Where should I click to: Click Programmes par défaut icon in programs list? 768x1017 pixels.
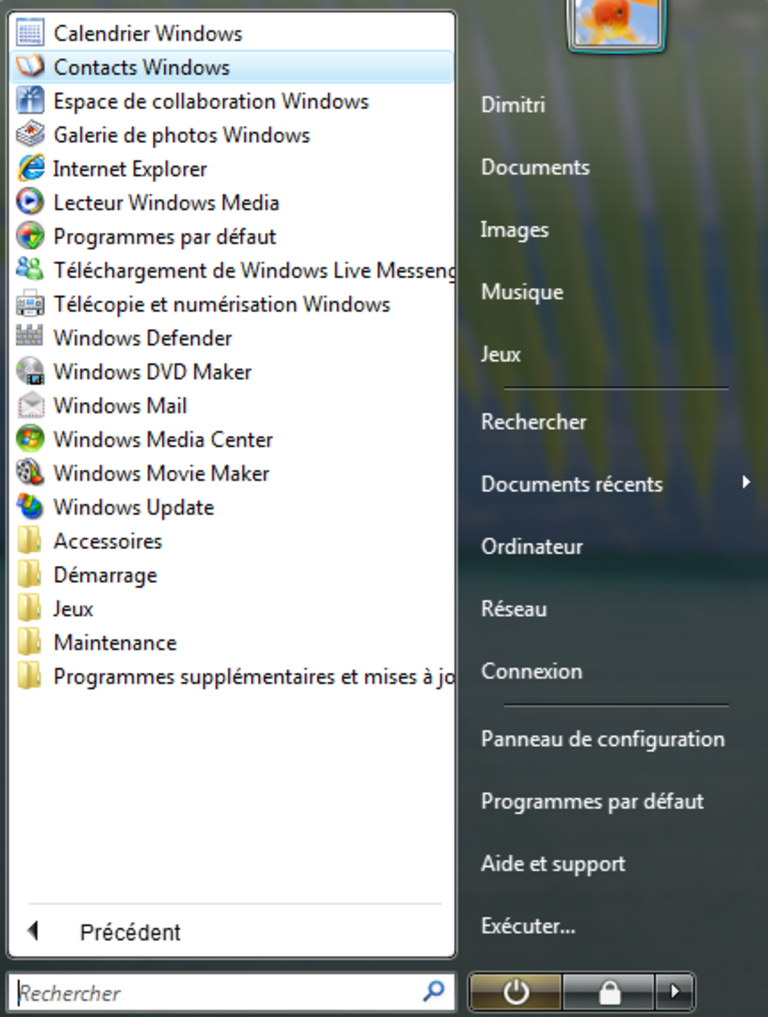tap(30, 236)
